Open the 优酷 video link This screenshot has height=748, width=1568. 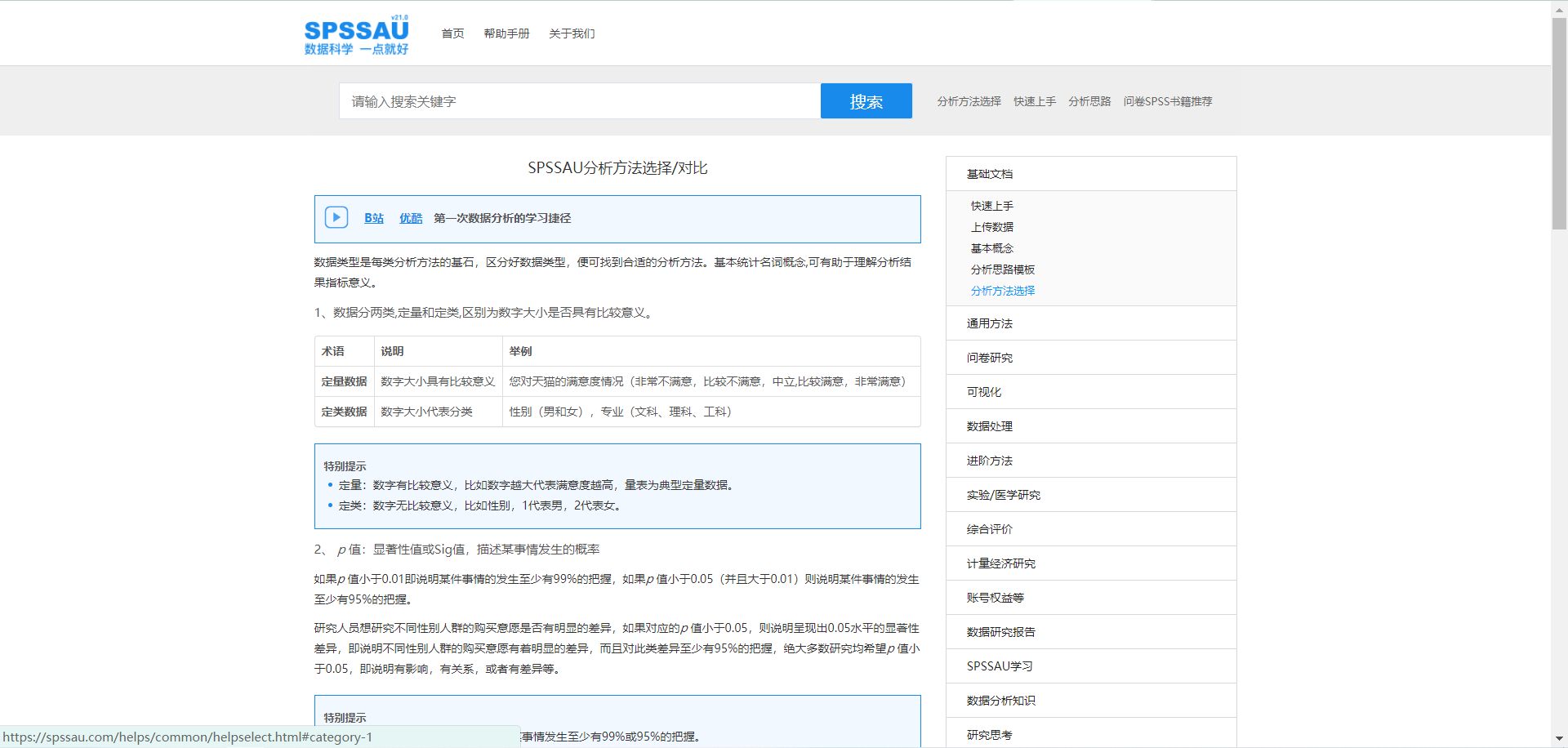tap(411, 218)
